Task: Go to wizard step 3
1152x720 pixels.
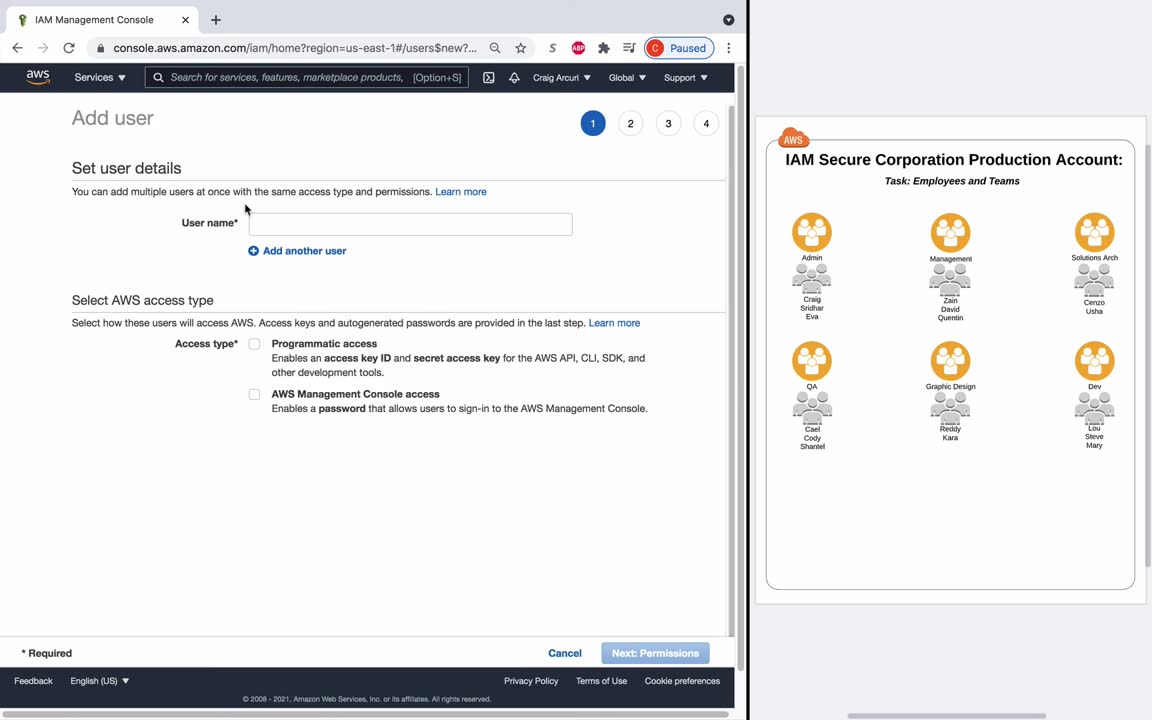Action: pos(669,123)
